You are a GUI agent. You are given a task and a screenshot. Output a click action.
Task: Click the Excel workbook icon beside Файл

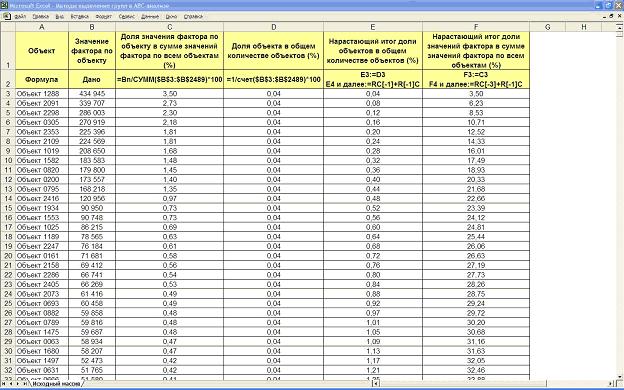(x=6, y=16)
